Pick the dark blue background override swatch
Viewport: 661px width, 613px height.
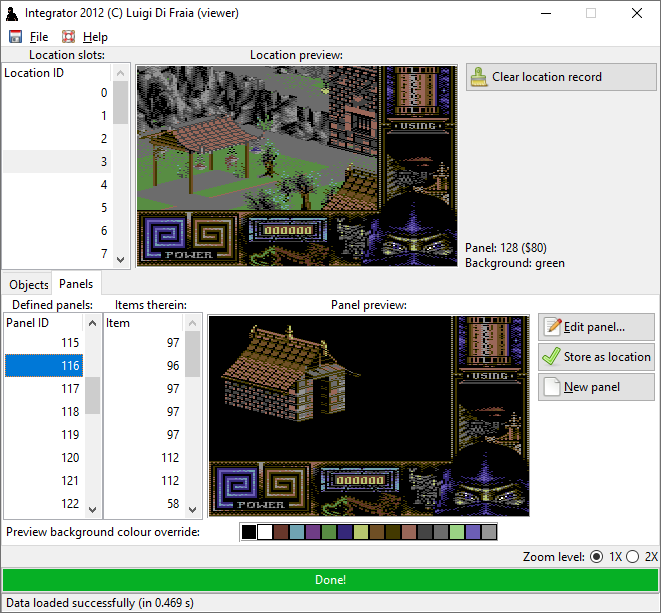point(345,532)
